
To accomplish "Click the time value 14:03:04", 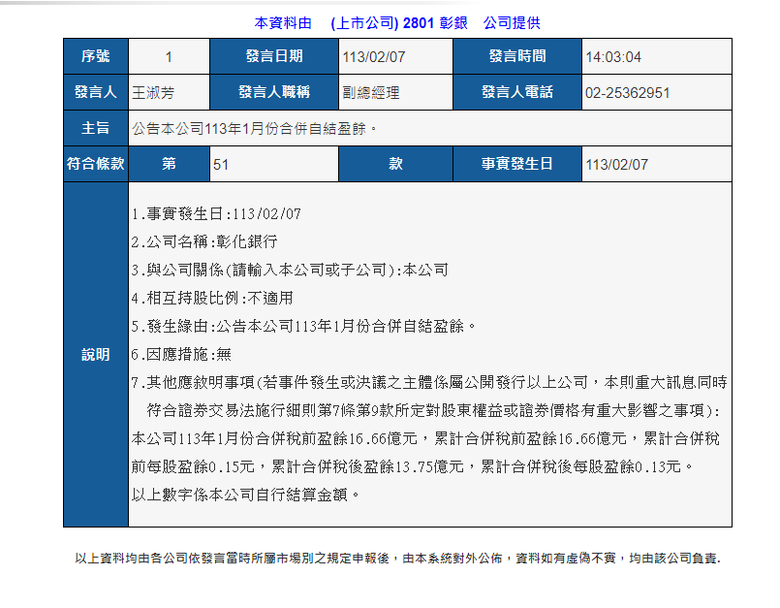I will [613, 57].
